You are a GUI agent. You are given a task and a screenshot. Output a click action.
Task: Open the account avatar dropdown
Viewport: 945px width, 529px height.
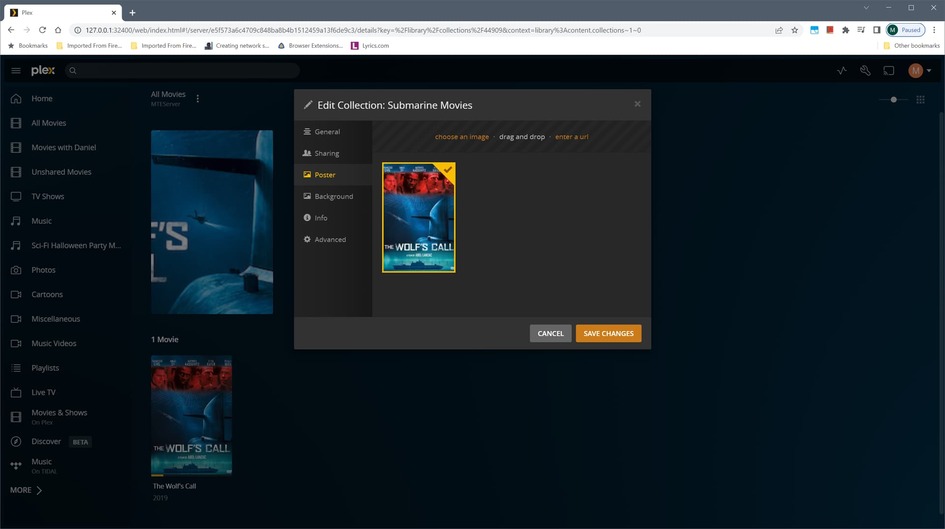click(x=920, y=70)
